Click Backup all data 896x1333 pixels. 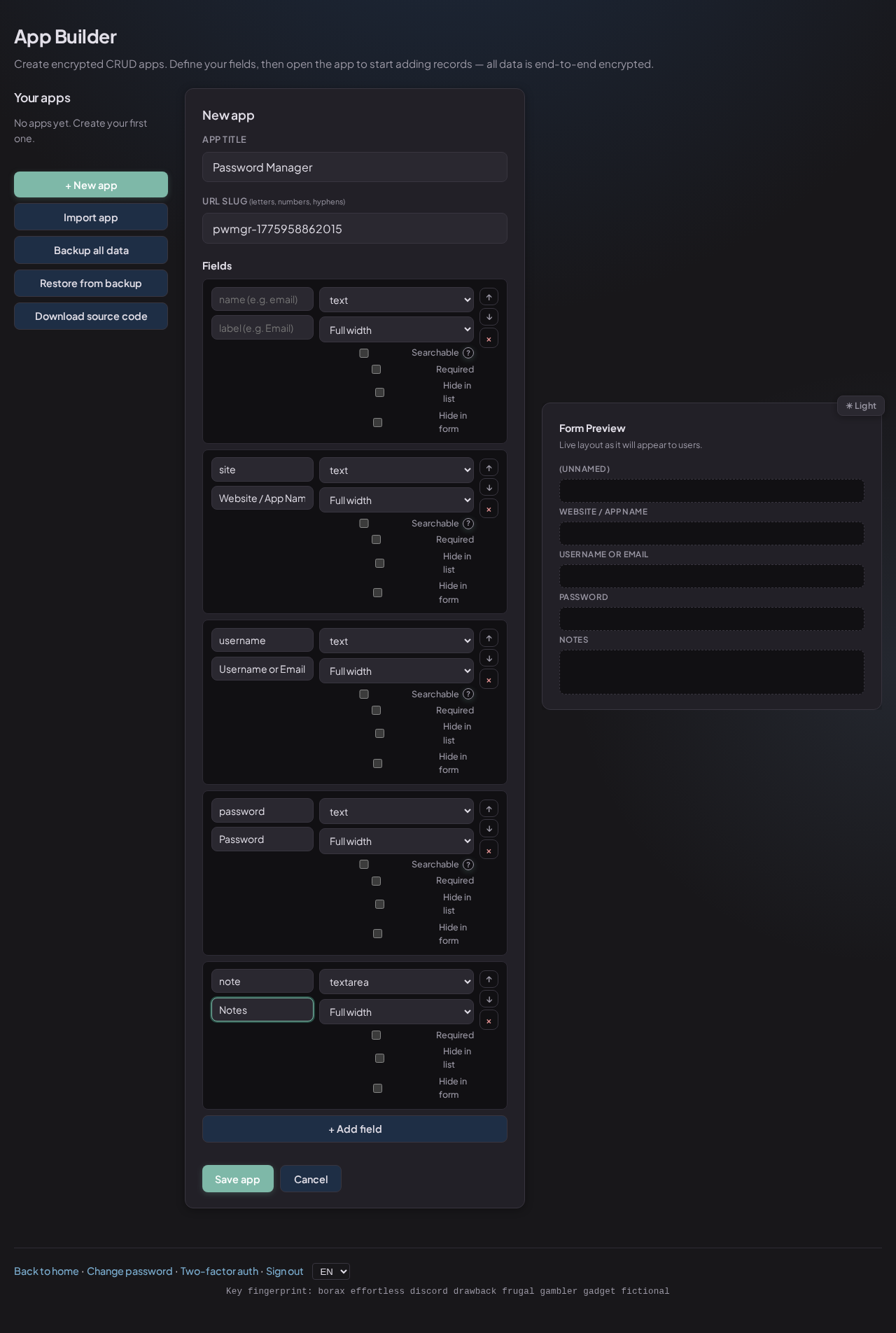[x=91, y=250]
